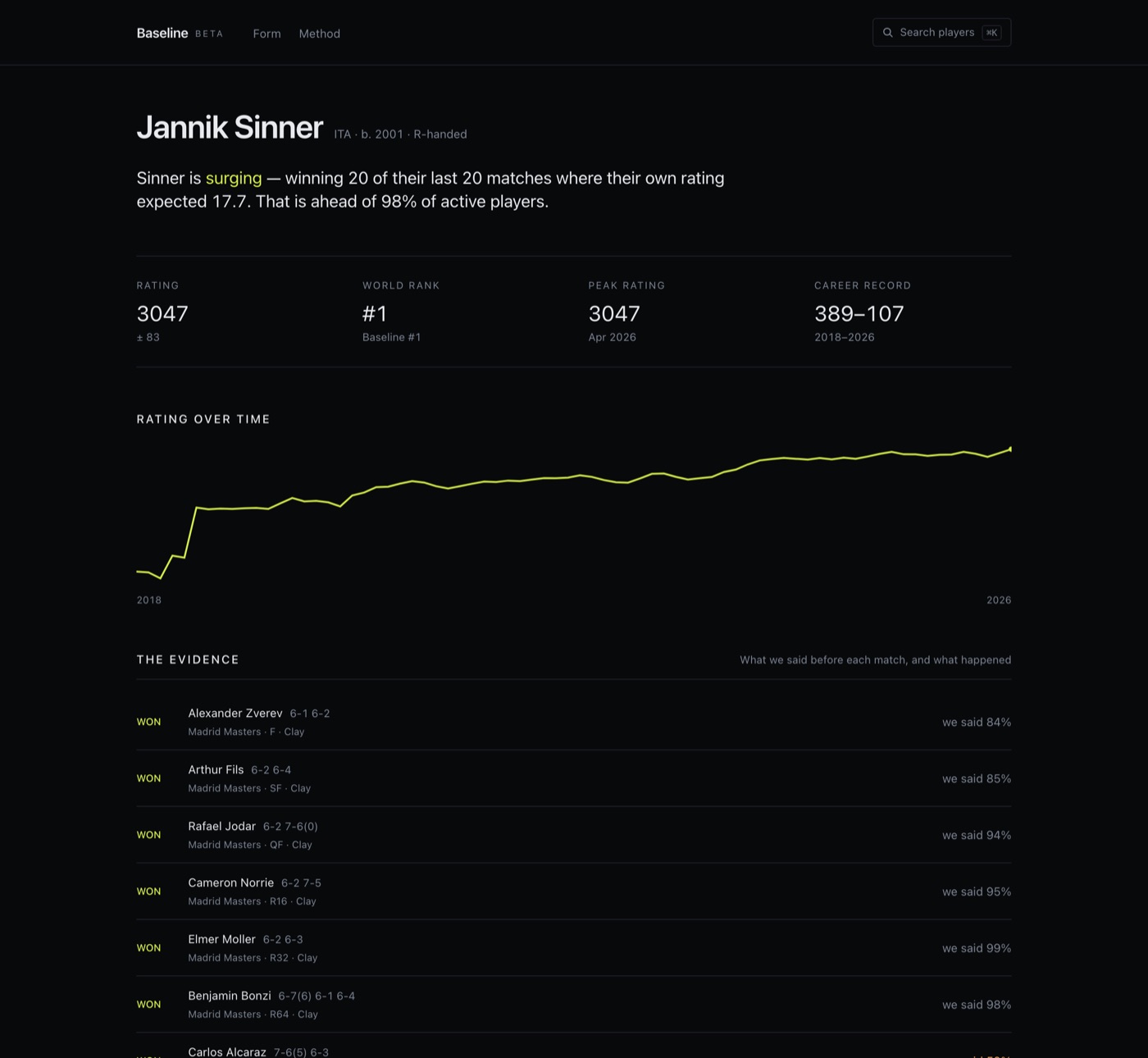Click the "Madrid Masters · SF · Clay" text
1148x1058 pixels.
pyautogui.click(x=249, y=789)
